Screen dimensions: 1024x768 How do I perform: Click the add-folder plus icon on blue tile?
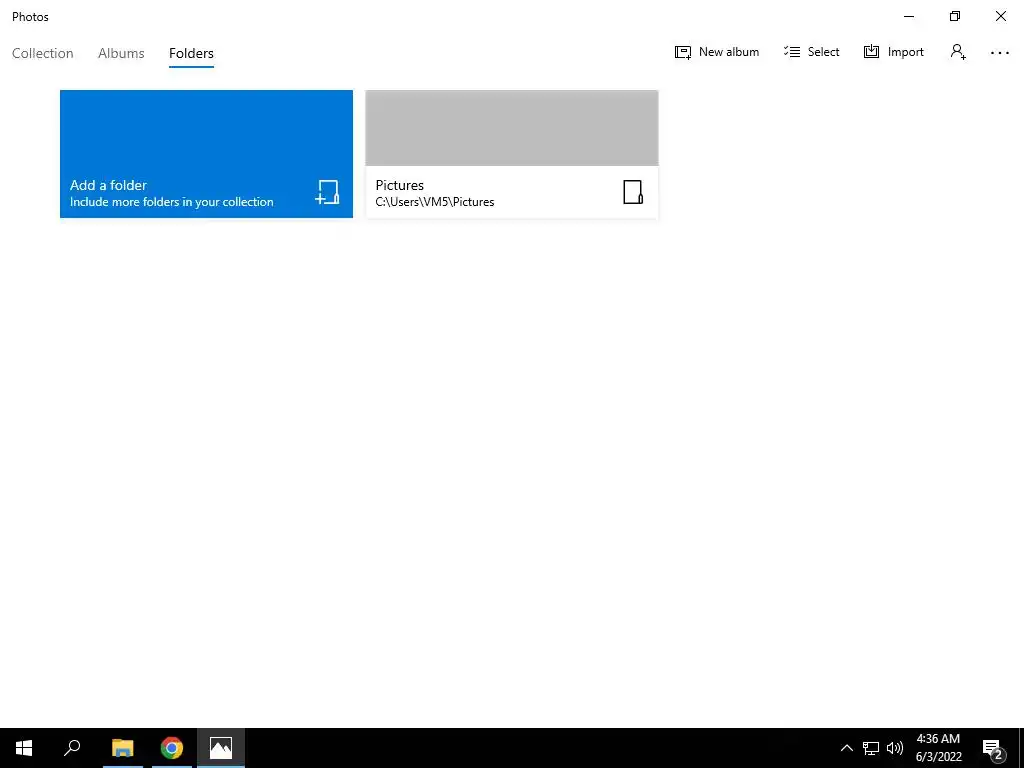[327, 192]
